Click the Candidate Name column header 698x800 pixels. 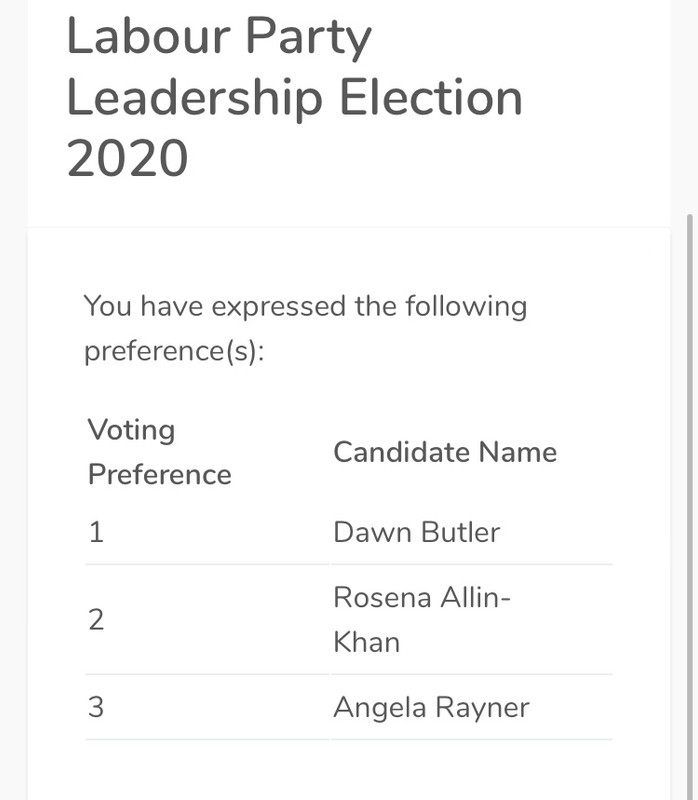click(x=445, y=452)
